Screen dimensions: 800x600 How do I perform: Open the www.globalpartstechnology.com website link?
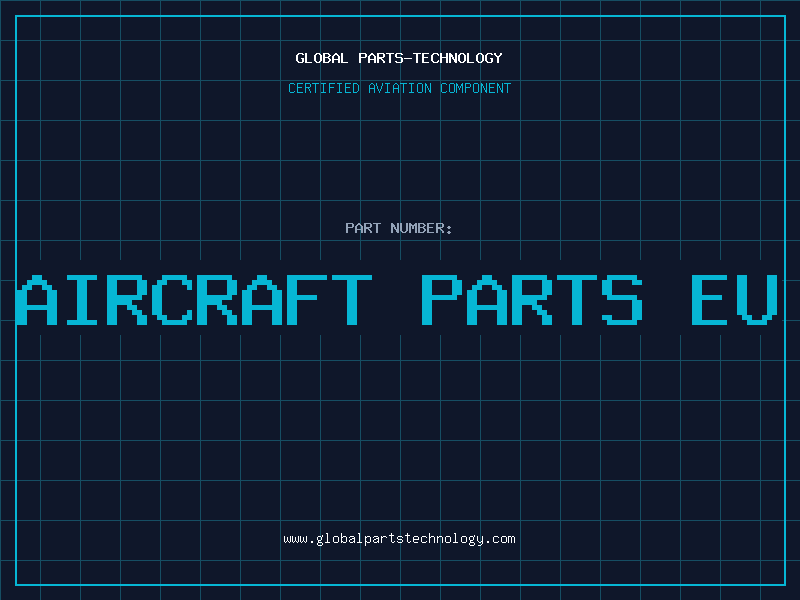(399, 539)
